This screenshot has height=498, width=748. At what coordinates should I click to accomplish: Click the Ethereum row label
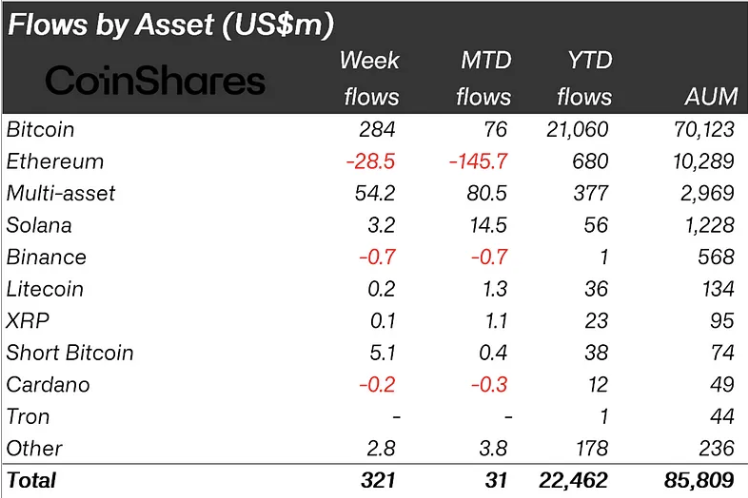(x=55, y=161)
